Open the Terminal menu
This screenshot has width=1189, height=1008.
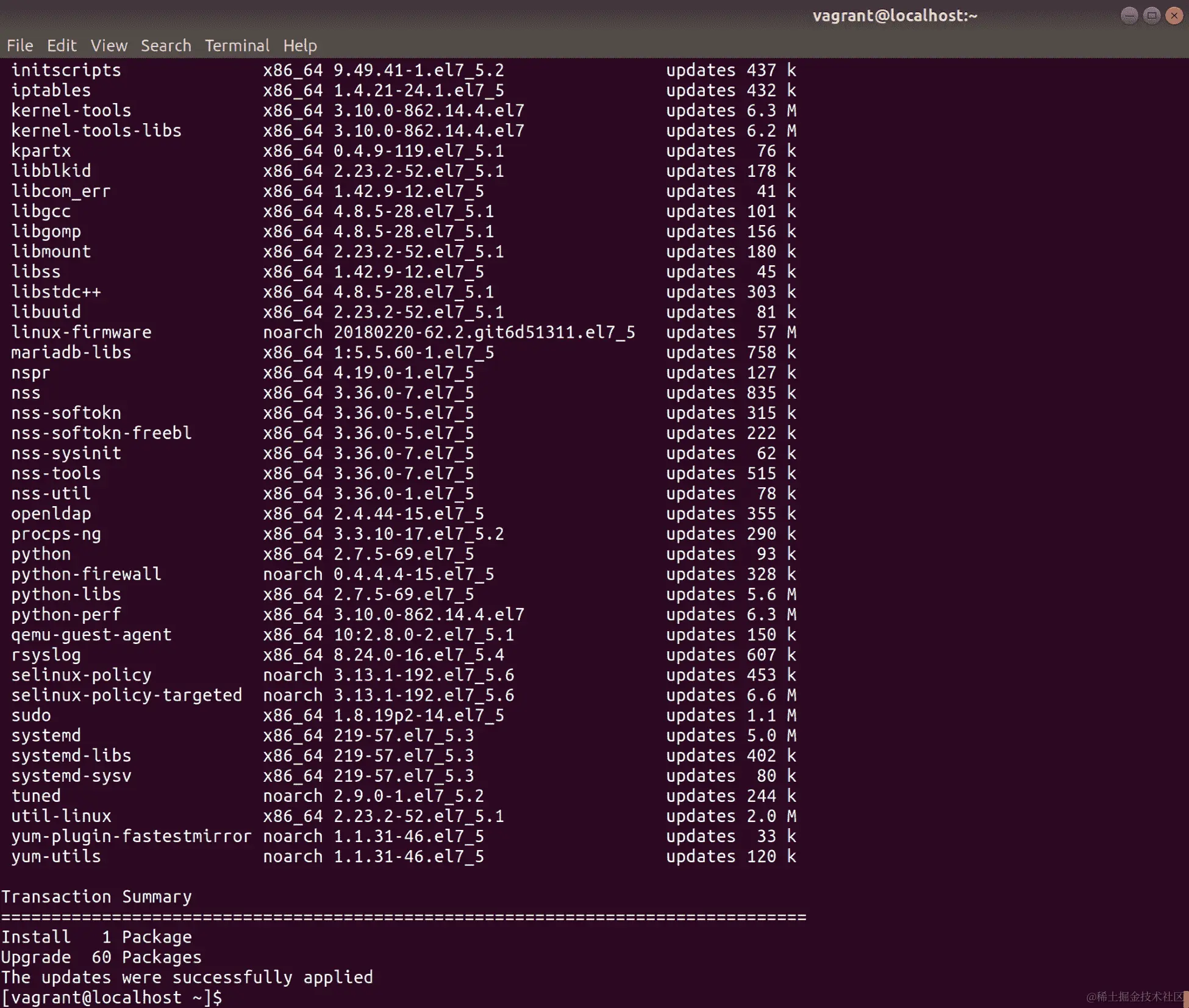237,46
